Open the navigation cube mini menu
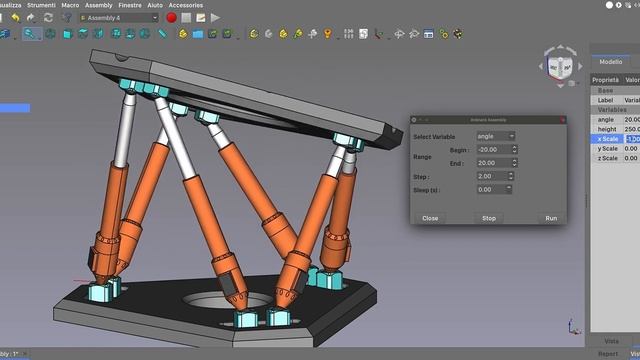640x360 pixels. click(x=572, y=83)
